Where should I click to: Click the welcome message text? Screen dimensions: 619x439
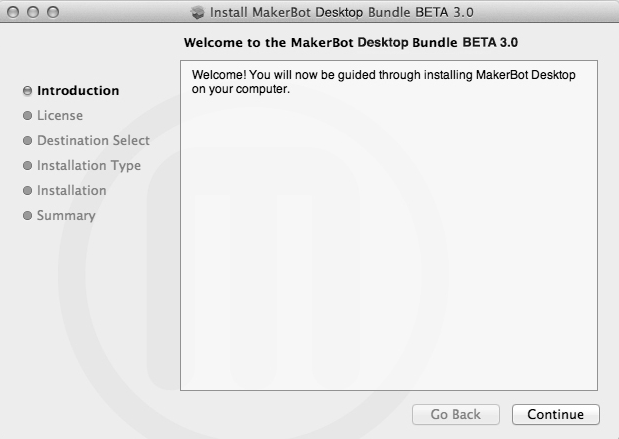(x=383, y=82)
